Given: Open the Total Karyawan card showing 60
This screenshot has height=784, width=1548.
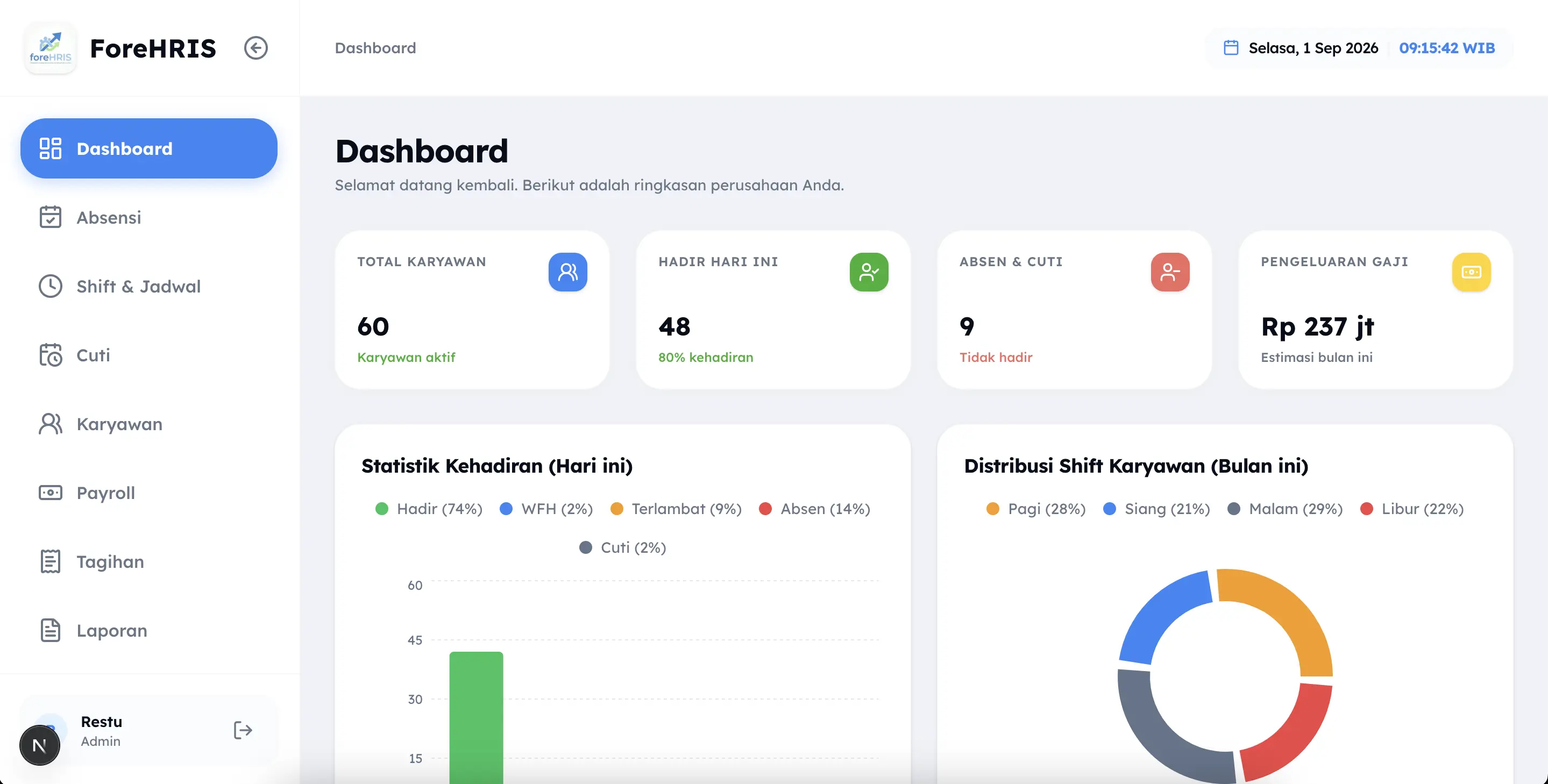Looking at the screenshot, I should (472, 310).
